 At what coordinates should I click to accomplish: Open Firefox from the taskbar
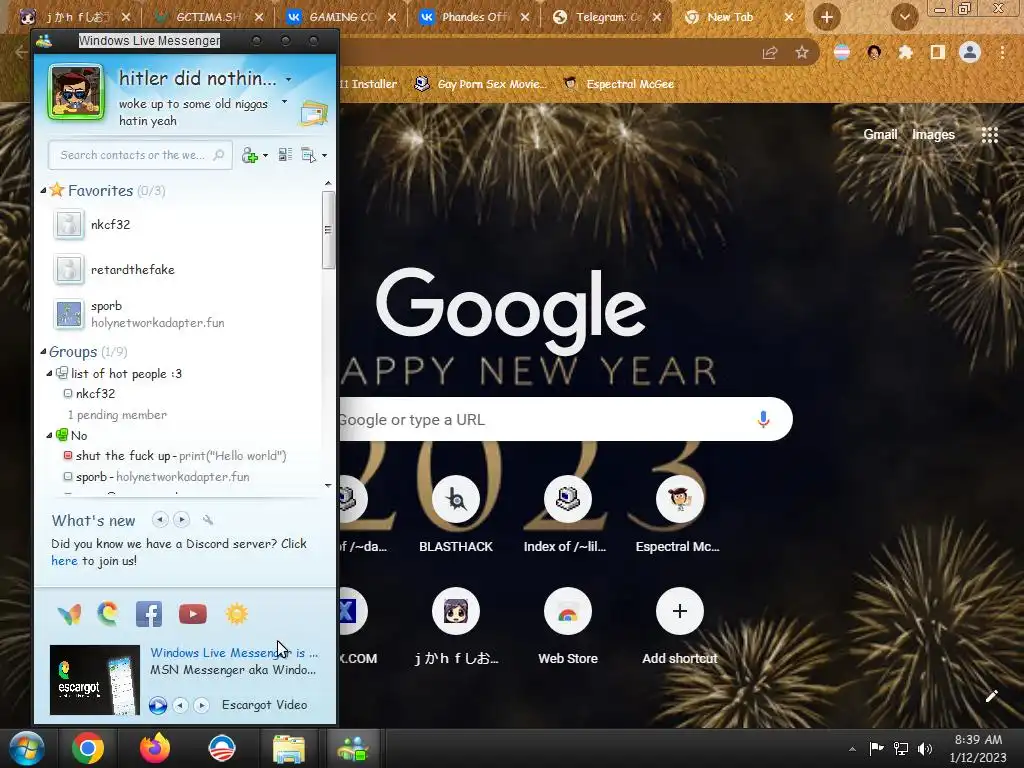click(x=155, y=748)
